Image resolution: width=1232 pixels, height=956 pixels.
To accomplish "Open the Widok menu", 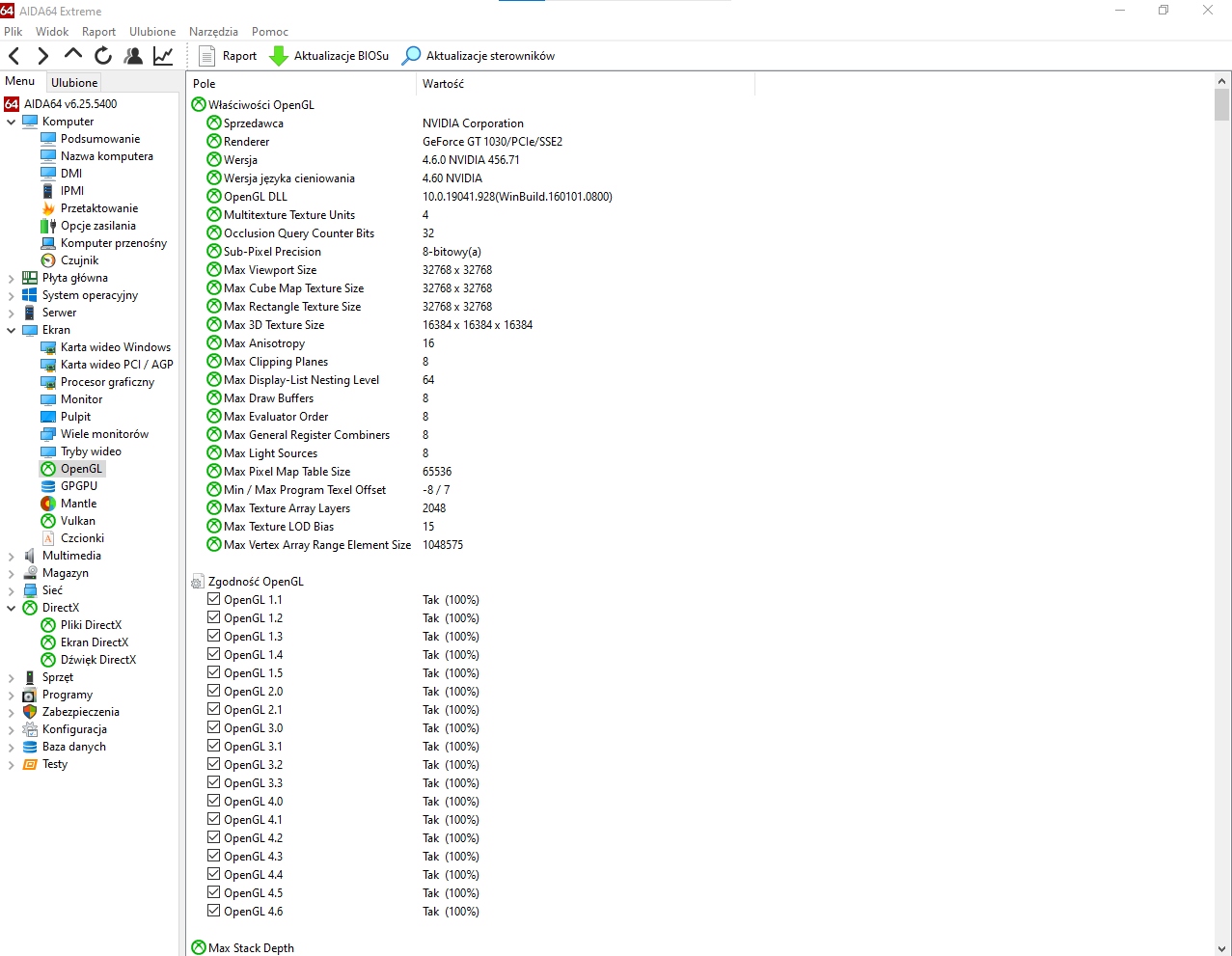I will 52,32.
